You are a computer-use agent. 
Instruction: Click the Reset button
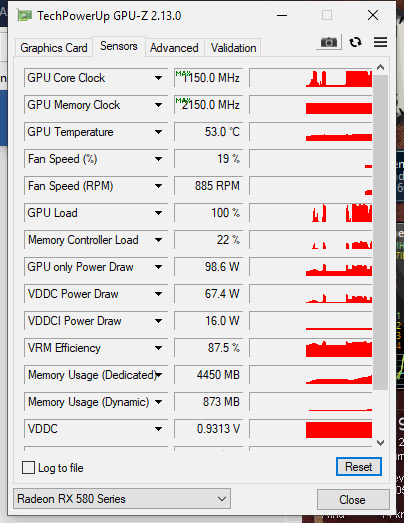[x=359, y=467]
